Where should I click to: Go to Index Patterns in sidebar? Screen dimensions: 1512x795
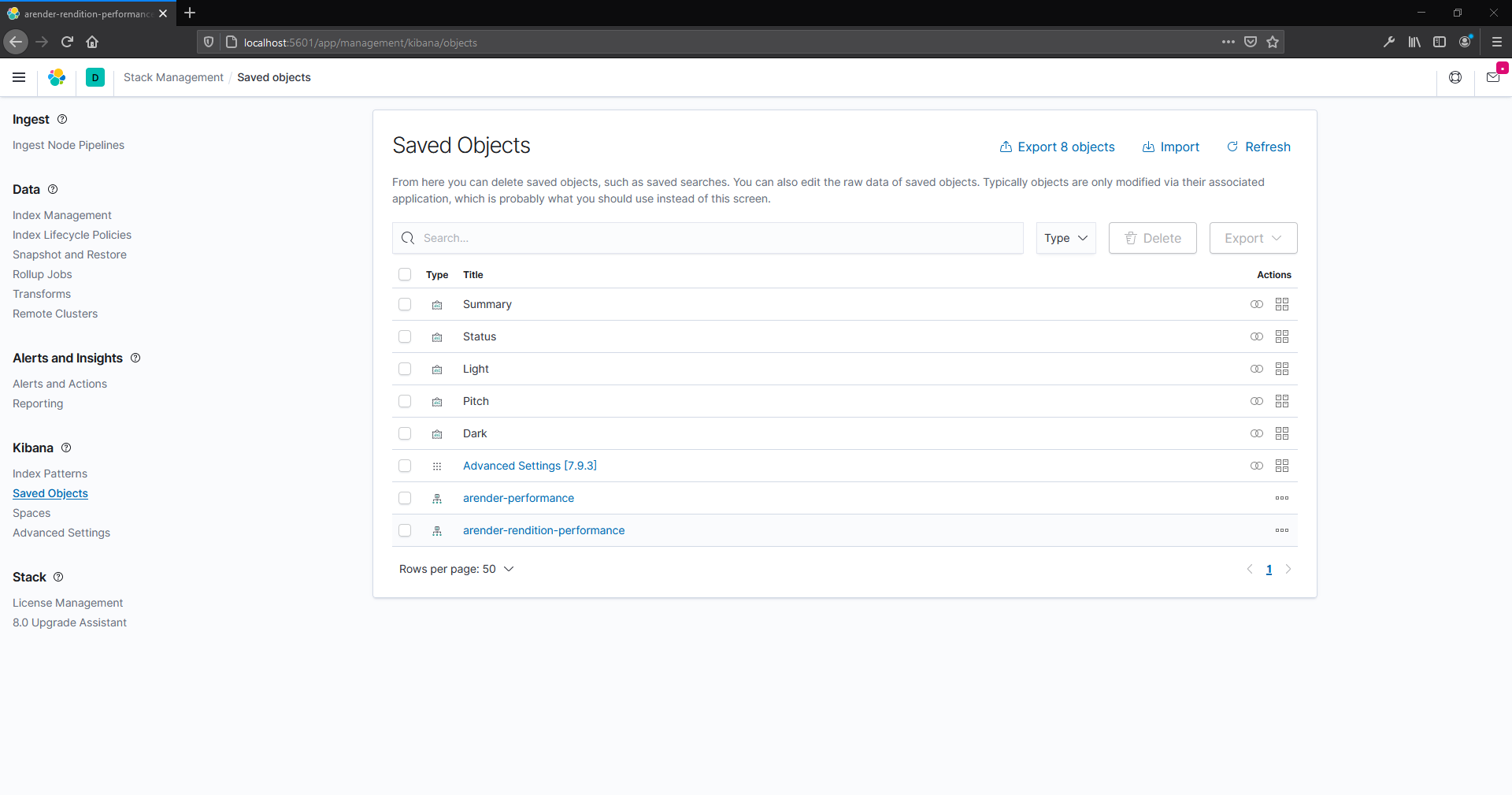[x=50, y=474]
